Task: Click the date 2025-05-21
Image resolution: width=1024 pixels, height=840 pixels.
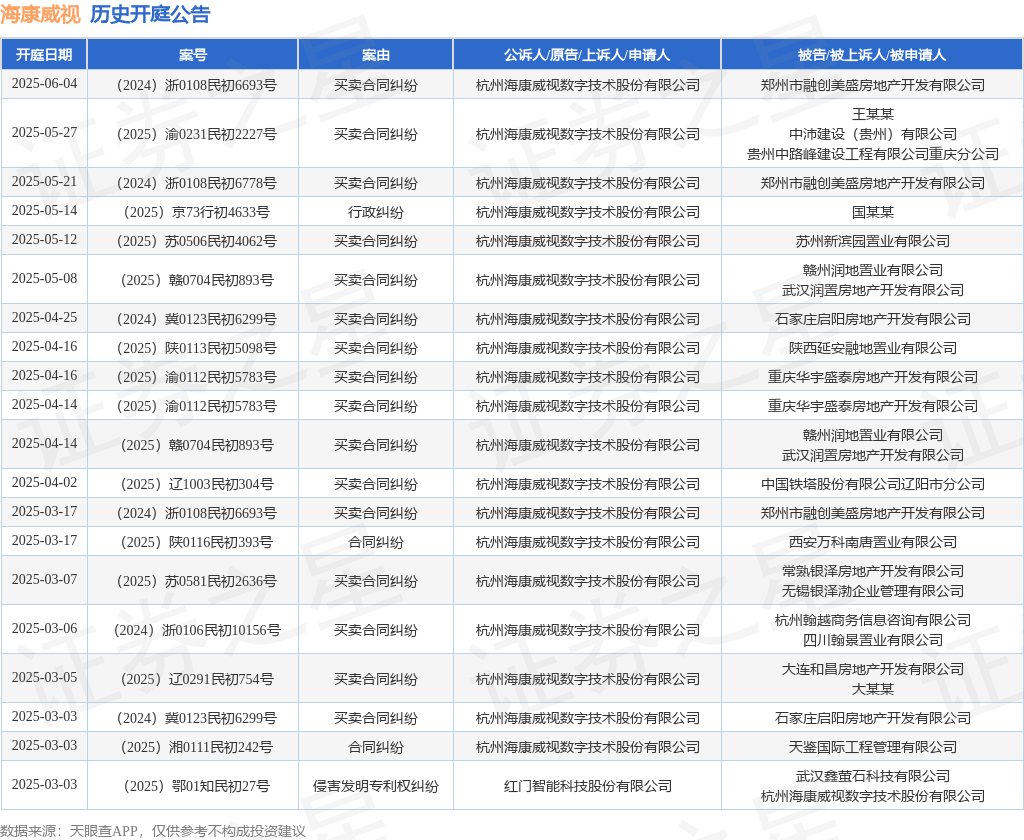Action: [x=44, y=182]
